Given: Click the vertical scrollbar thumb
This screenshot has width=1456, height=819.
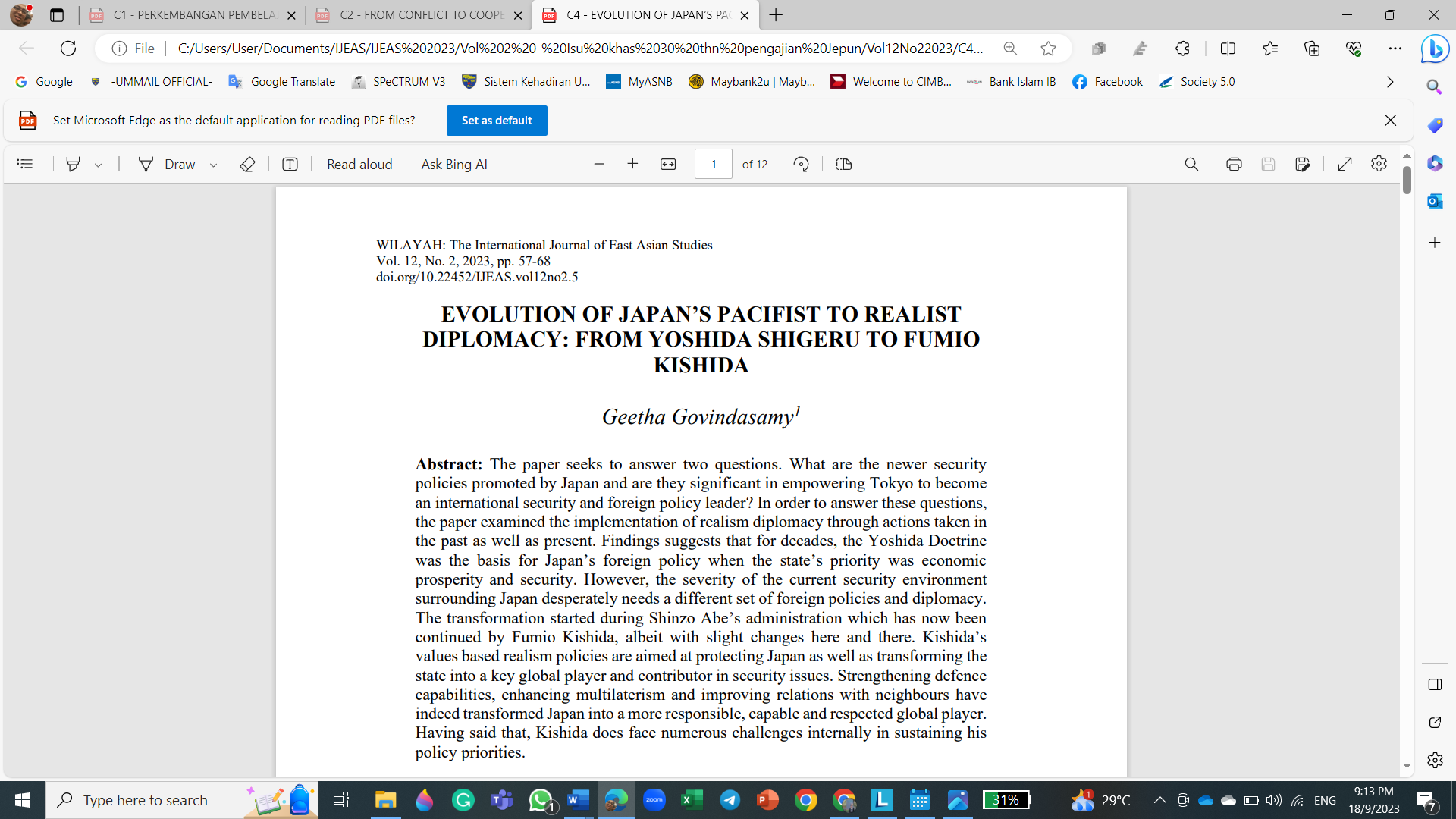Looking at the screenshot, I should point(1407,180).
